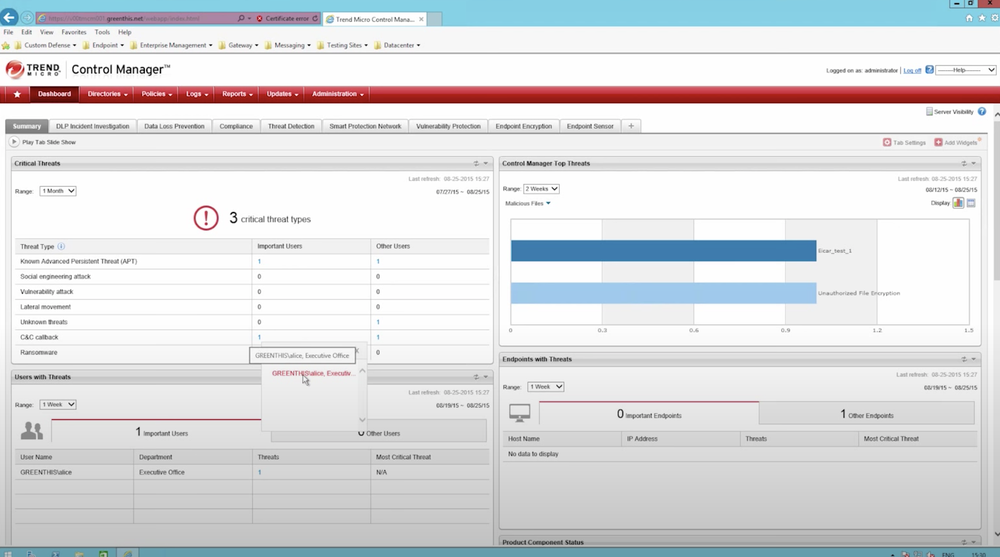Viewport: 1000px width, 557px height.
Task: Click the browser forward arrow button
Action: point(27,18)
